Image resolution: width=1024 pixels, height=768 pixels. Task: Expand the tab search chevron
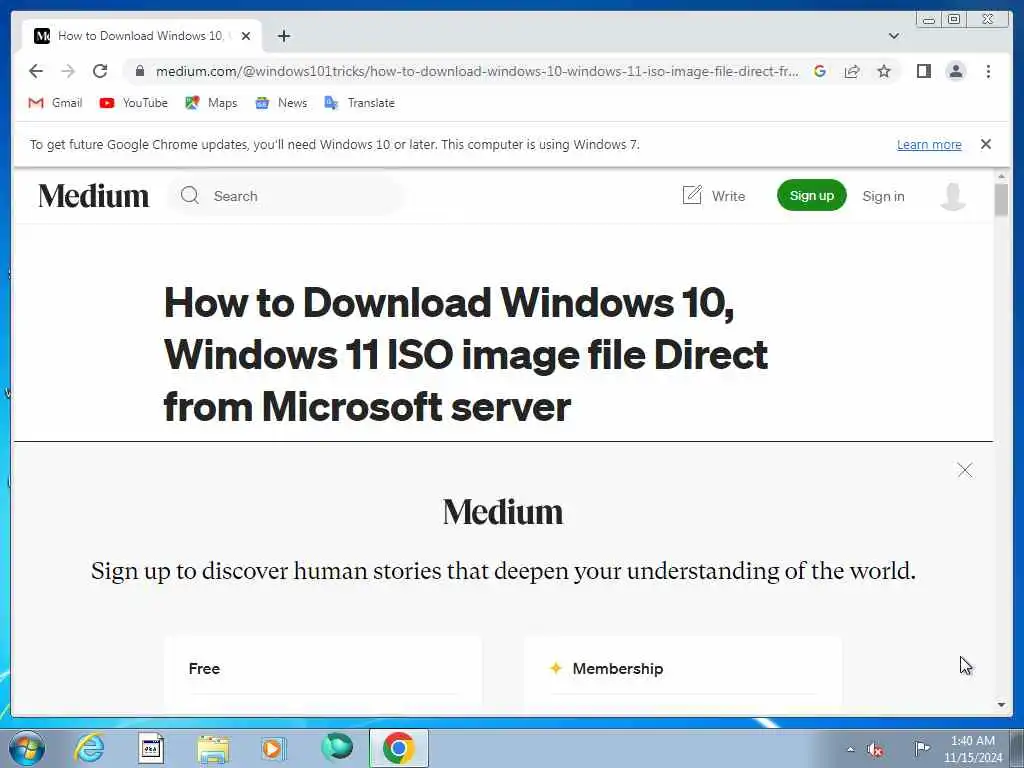click(x=893, y=36)
